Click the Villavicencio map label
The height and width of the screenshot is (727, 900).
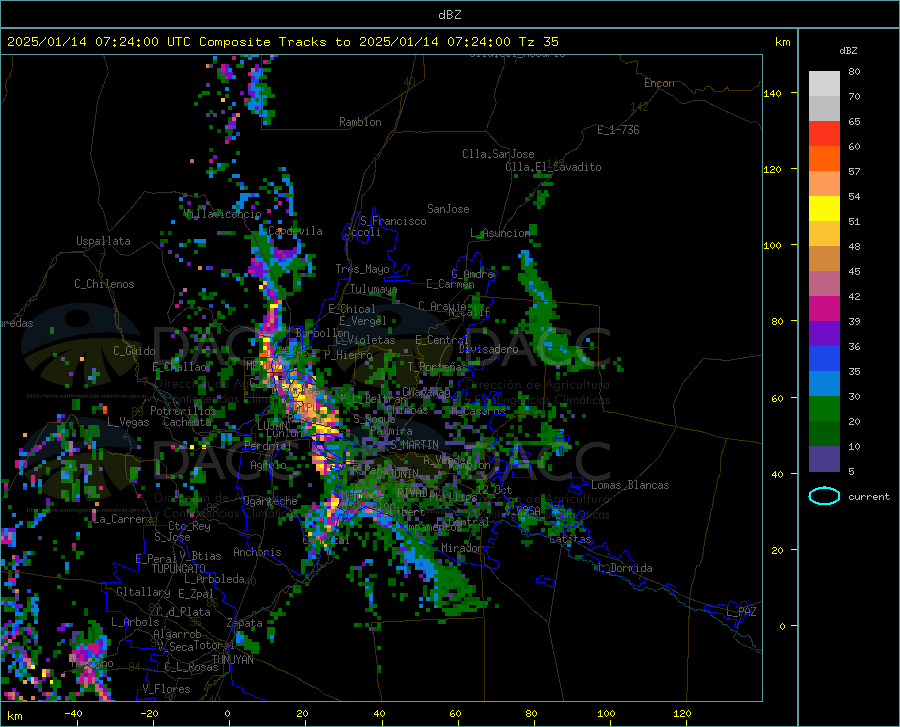point(223,214)
